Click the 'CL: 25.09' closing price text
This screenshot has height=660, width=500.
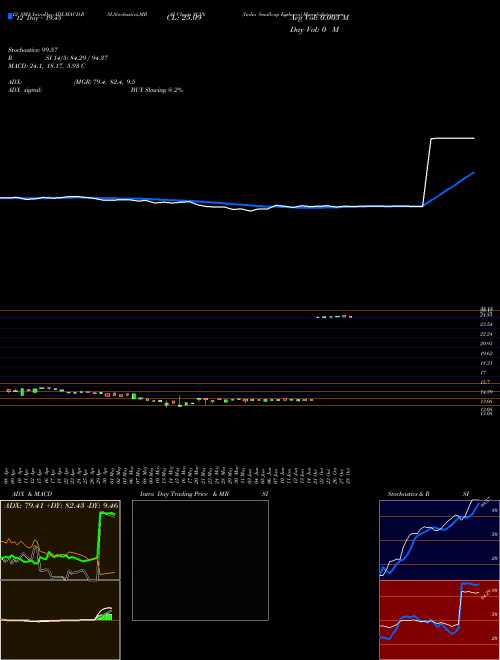tap(184, 18)
